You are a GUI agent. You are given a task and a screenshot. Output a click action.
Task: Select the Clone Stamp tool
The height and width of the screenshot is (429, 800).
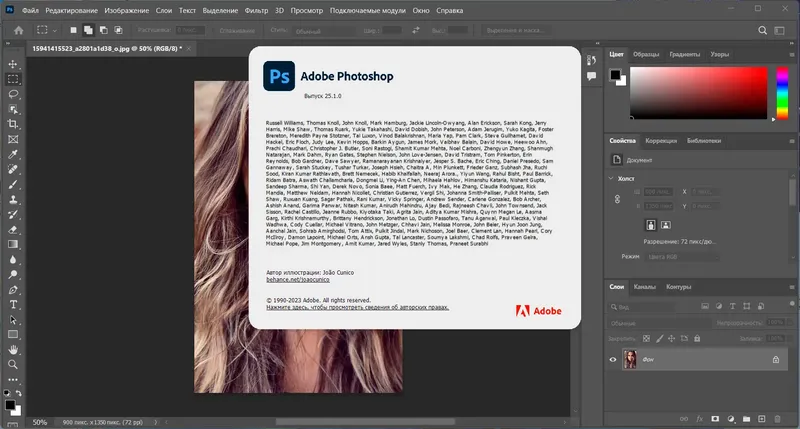(x=13, y=199)
